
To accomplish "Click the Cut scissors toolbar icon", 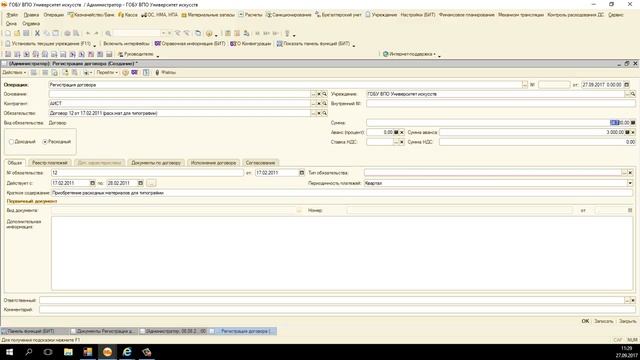I will [x=37, y=33].
